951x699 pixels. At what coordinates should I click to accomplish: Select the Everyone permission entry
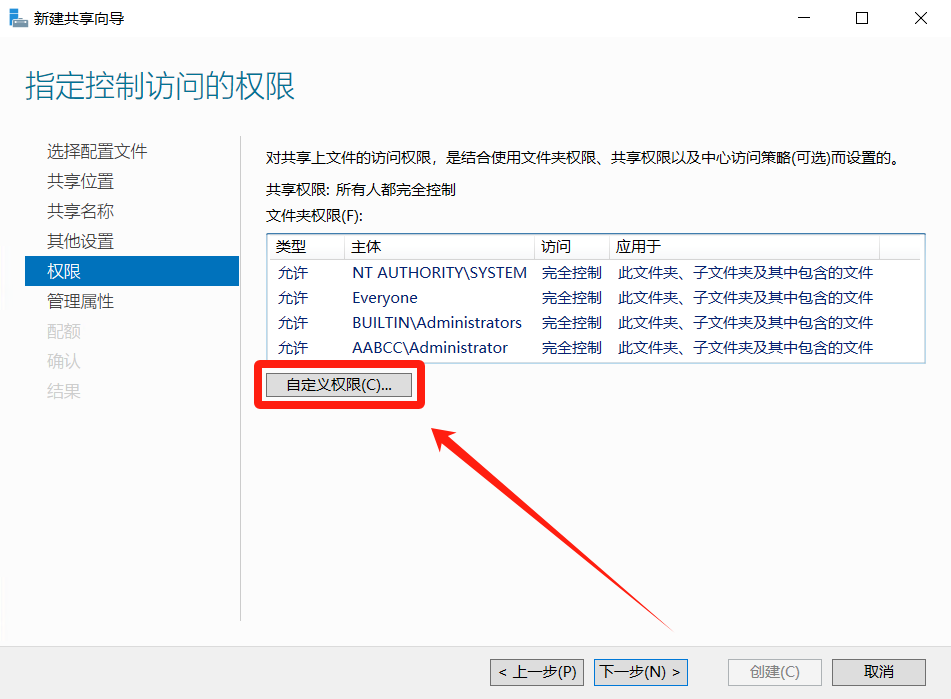pyautogui.click(x=385, y=297)
